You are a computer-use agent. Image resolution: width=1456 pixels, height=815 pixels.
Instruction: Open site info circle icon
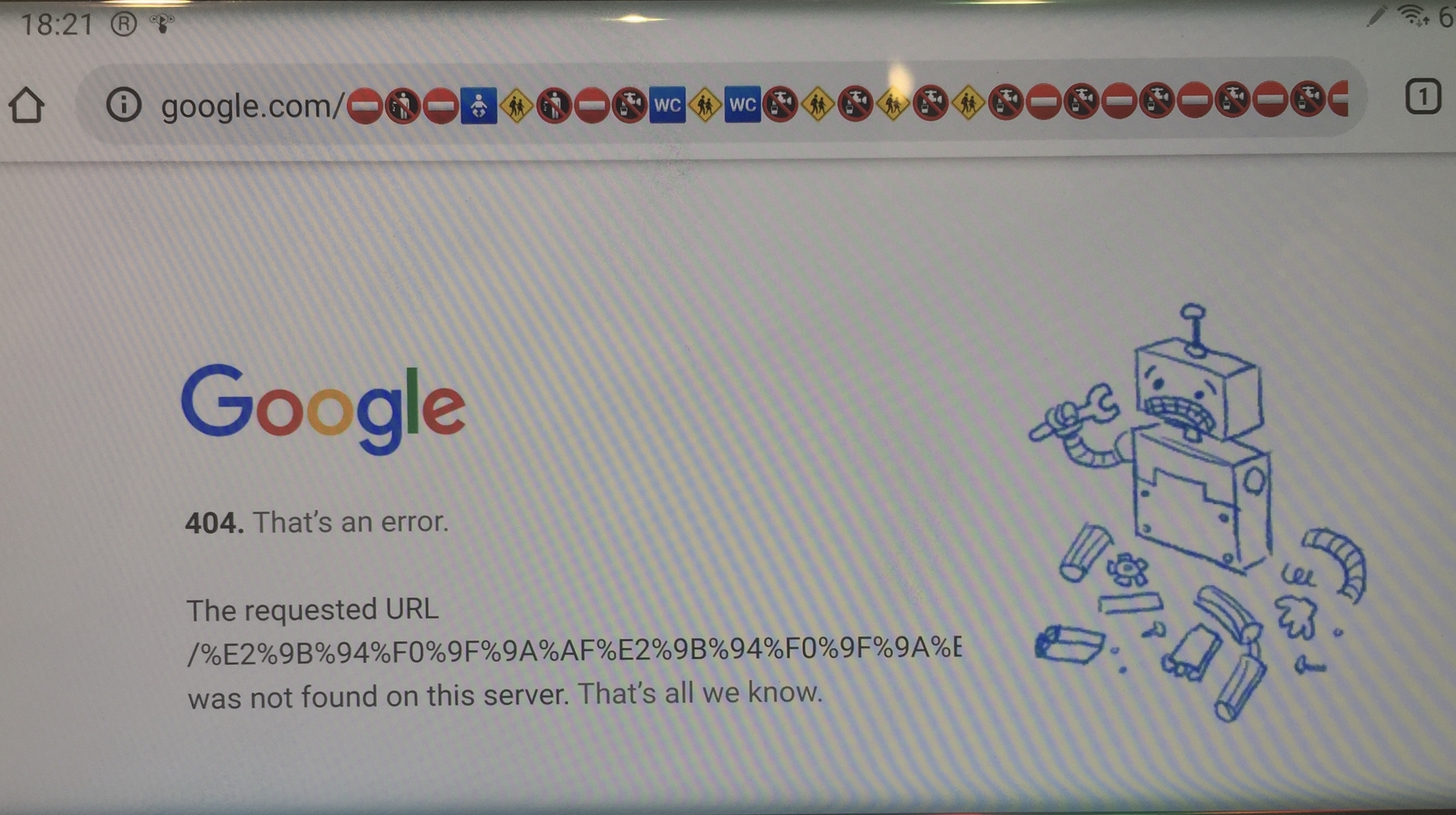pos(123,105)
